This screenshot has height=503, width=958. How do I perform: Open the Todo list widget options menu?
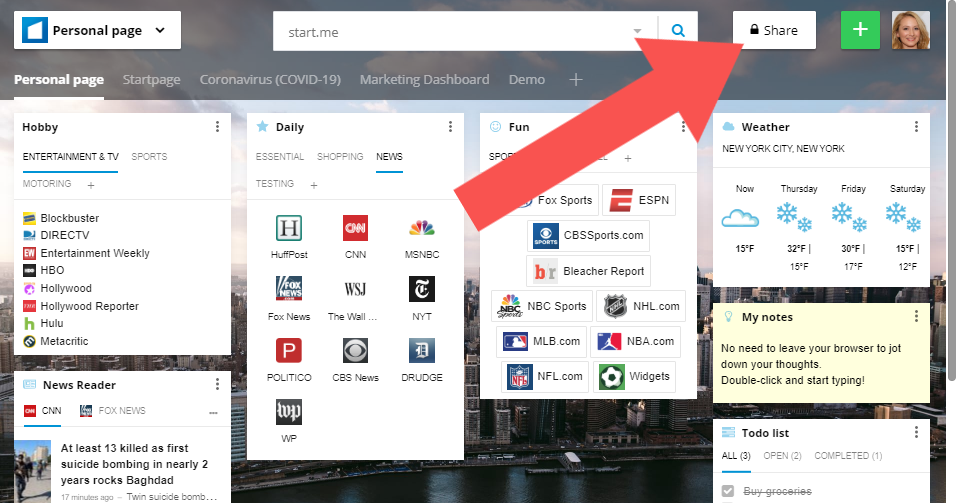pos(916,432)
